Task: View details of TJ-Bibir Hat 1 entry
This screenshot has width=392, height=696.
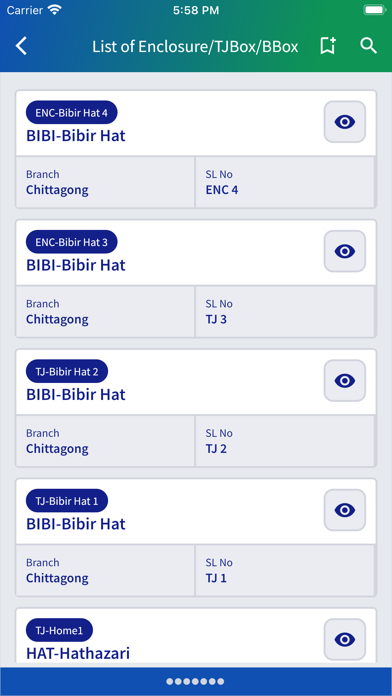Action: tap(344, 510)
